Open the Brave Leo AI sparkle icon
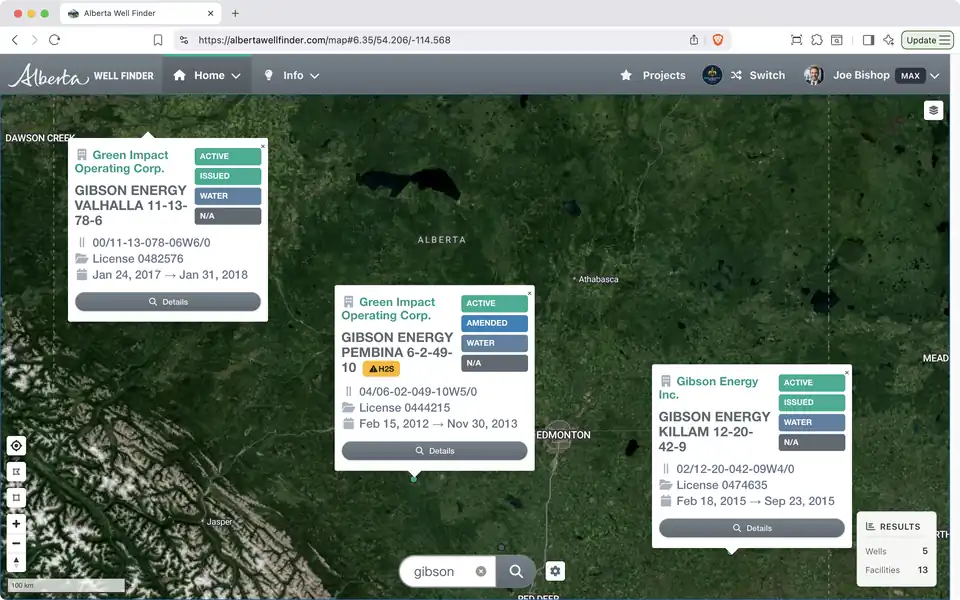 click(x=888, y=40)
